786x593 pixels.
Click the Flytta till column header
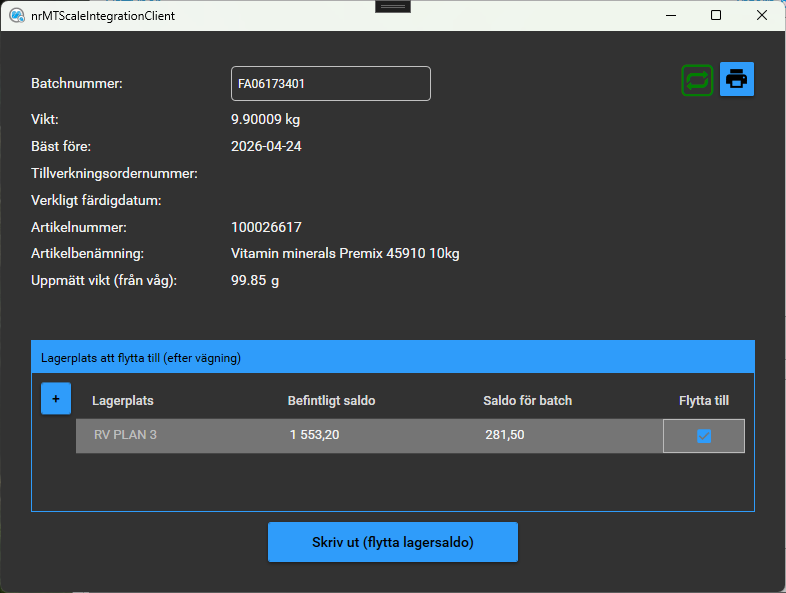(x=703, y=401)
